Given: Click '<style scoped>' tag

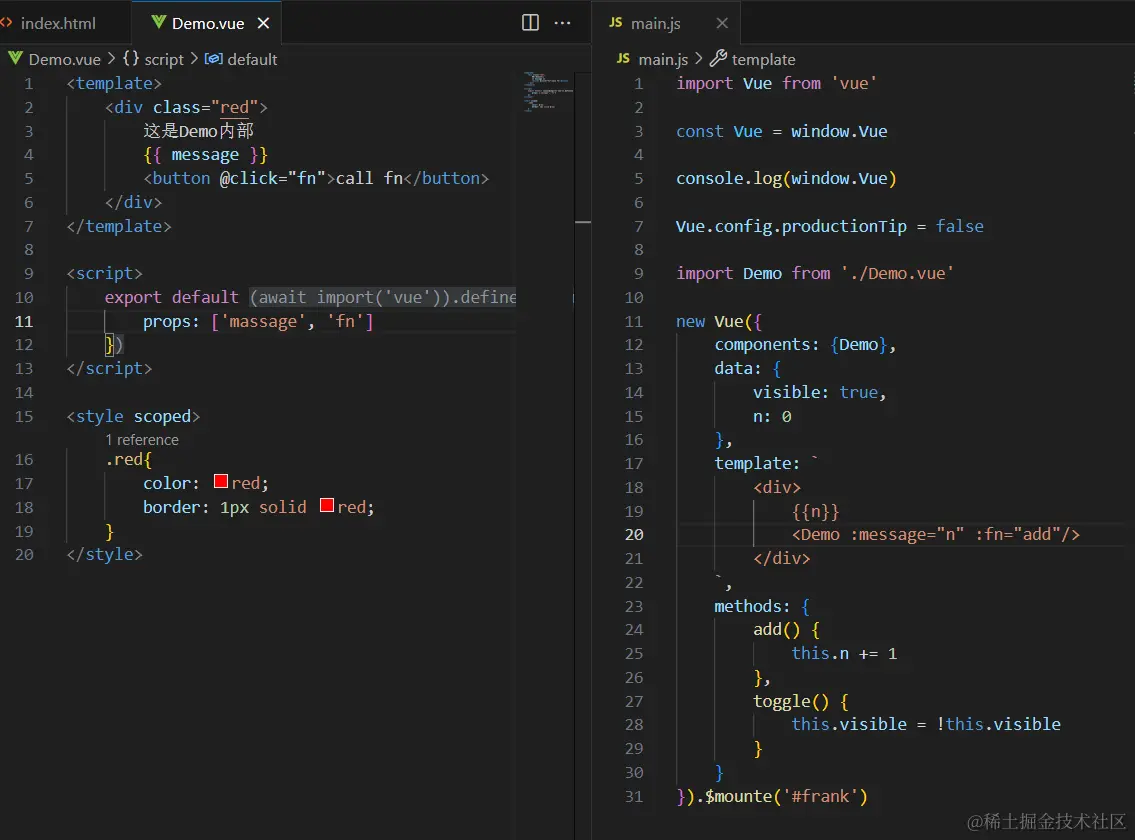Looking at the screenshot, I should click(x=133, y=416).
